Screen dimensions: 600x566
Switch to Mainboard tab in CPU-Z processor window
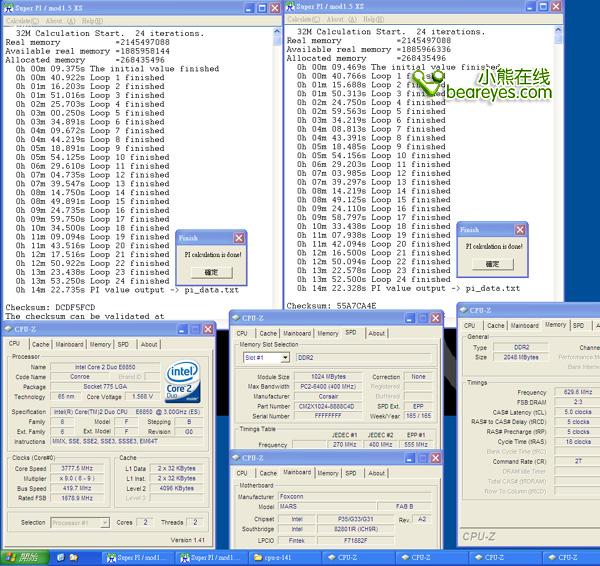tap(69, 344)
